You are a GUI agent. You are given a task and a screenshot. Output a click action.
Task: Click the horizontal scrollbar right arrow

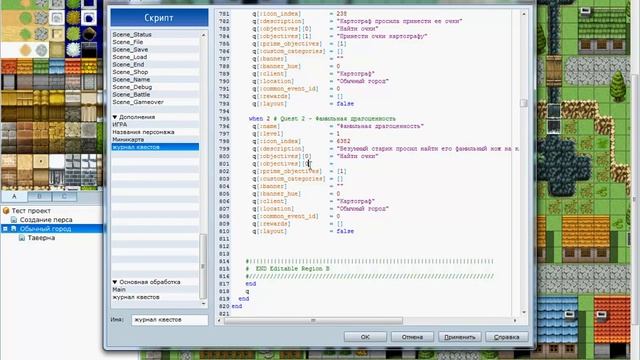[x=515, y=321]
